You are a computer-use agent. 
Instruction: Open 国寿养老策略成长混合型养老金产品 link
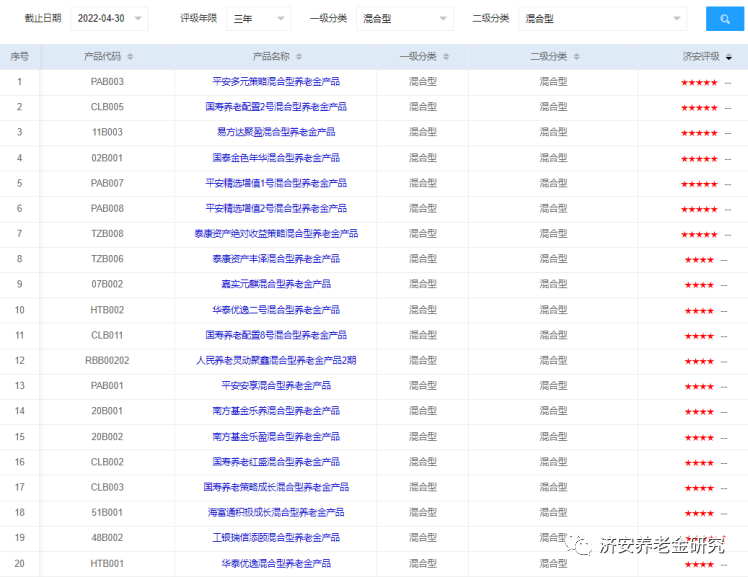(276, 487)
